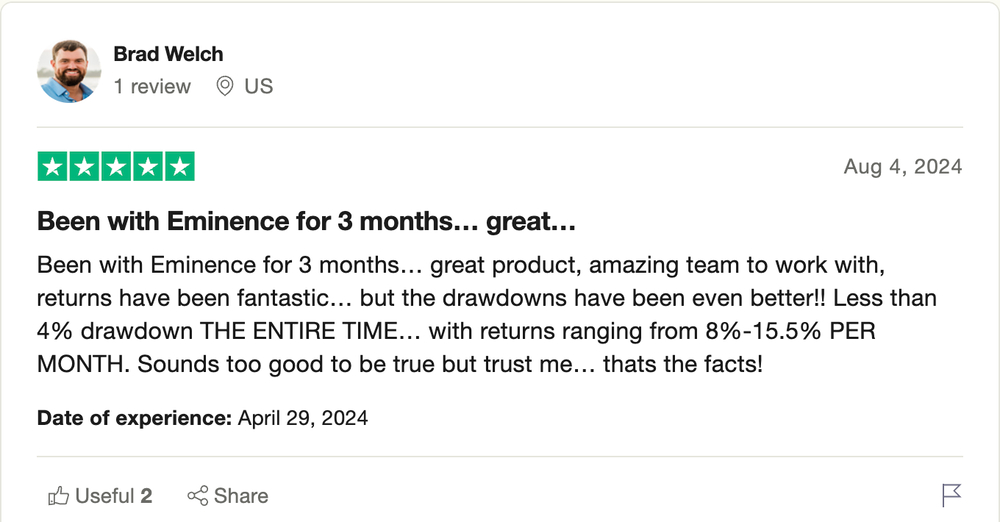The width and height of the screenshot is (1000, 522).
Task: Click the first green rating star
Action: pos(52,167)
